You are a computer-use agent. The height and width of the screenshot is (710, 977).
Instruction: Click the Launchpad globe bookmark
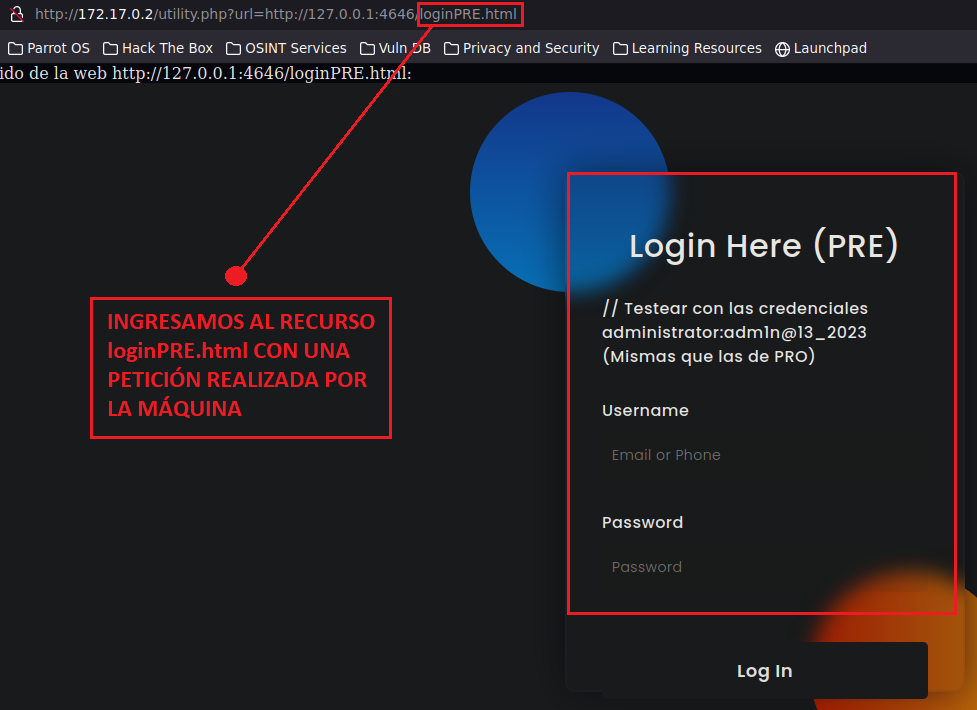(x=821, y=48)
